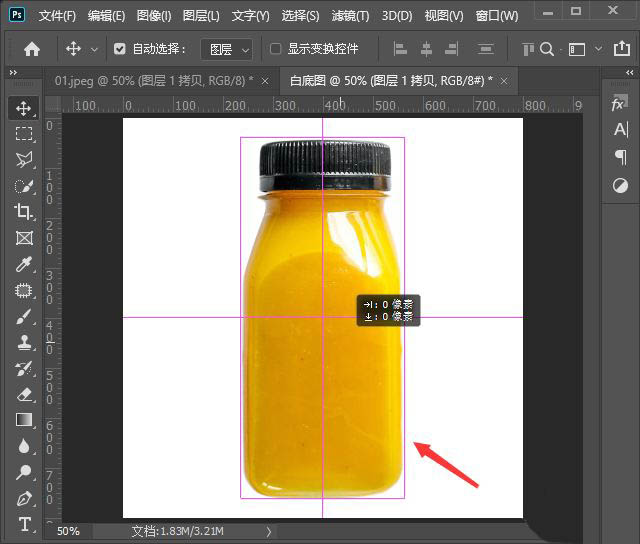Viewport: 640px width, 544px height.
Task: Expand the Move tool preset arrow
Action: [x=94, y=50]
